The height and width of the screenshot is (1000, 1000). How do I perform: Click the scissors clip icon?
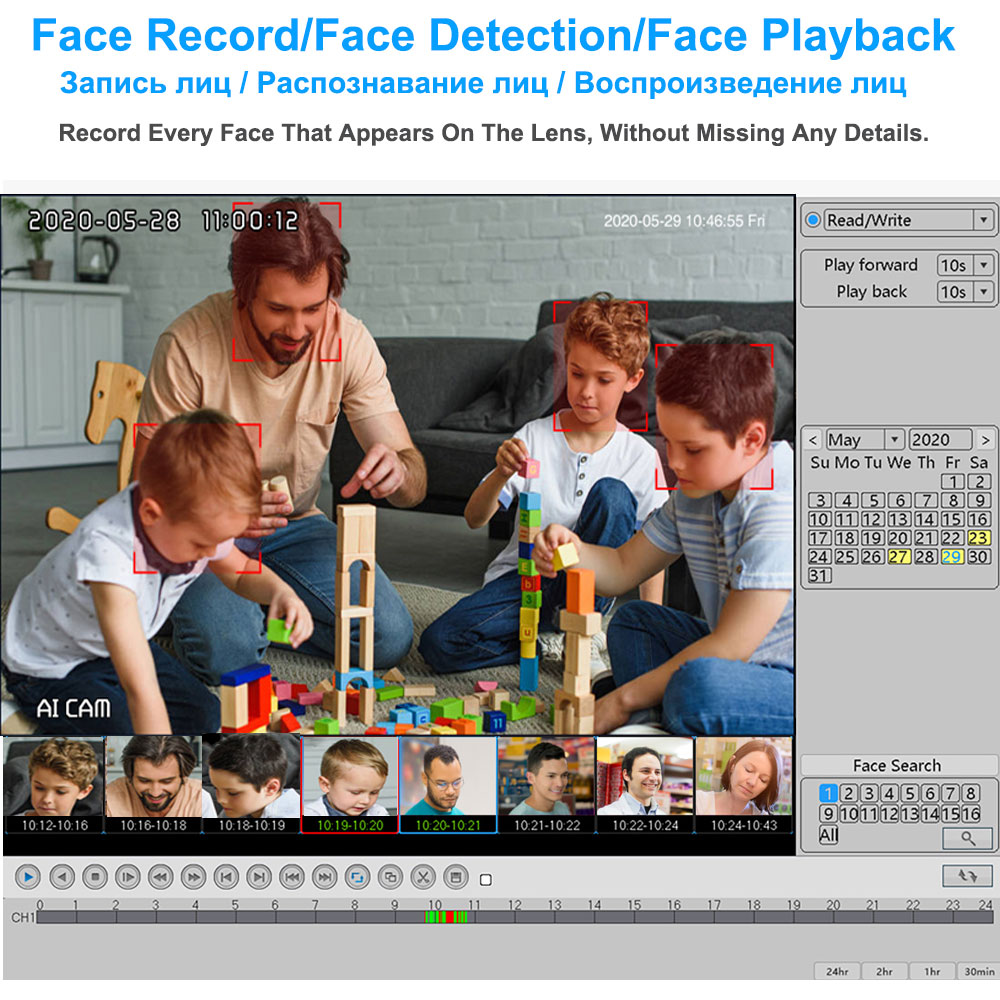pyautogui.click(x=422, y=878)
